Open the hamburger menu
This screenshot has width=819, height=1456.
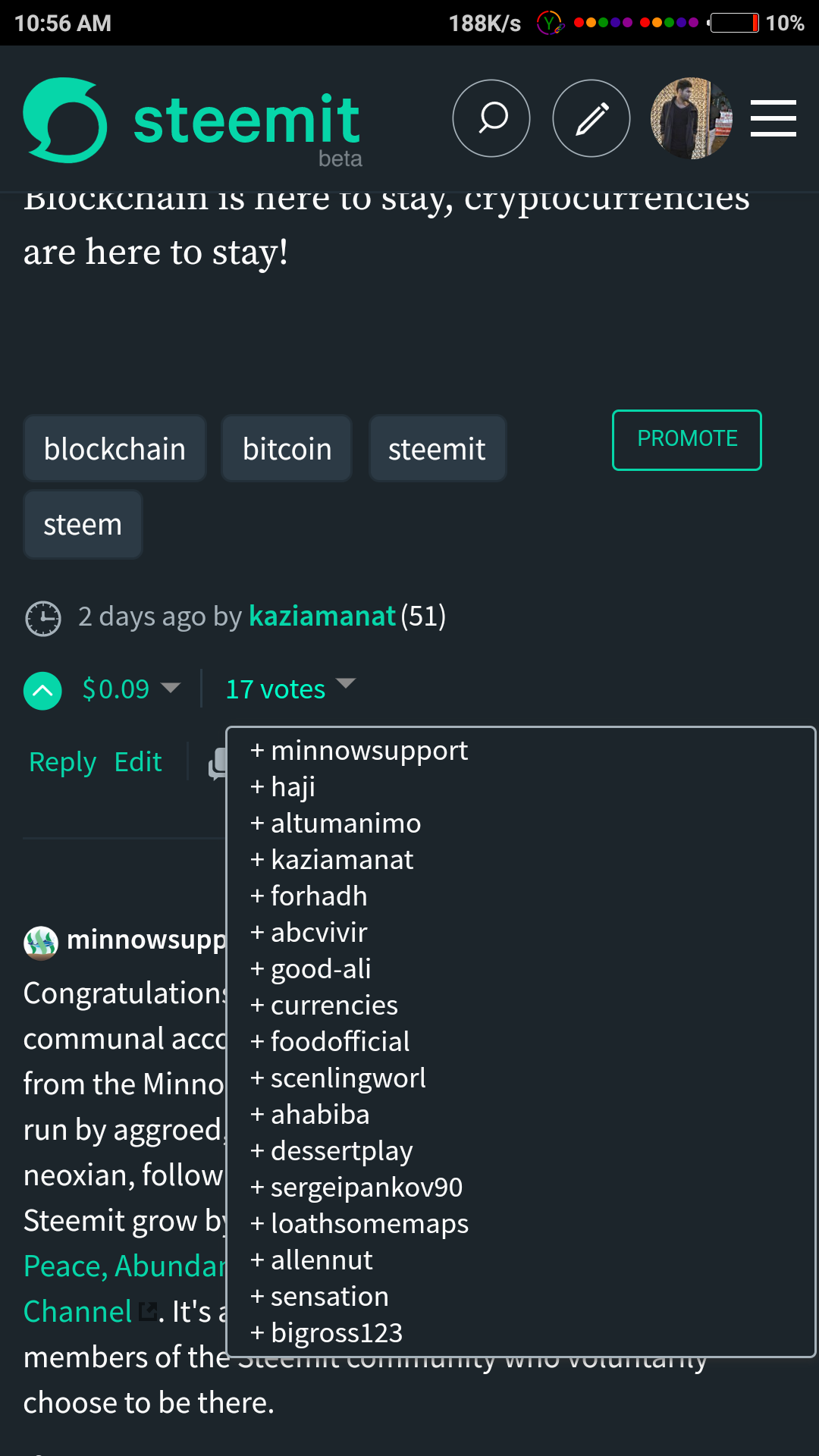point(773,118)
